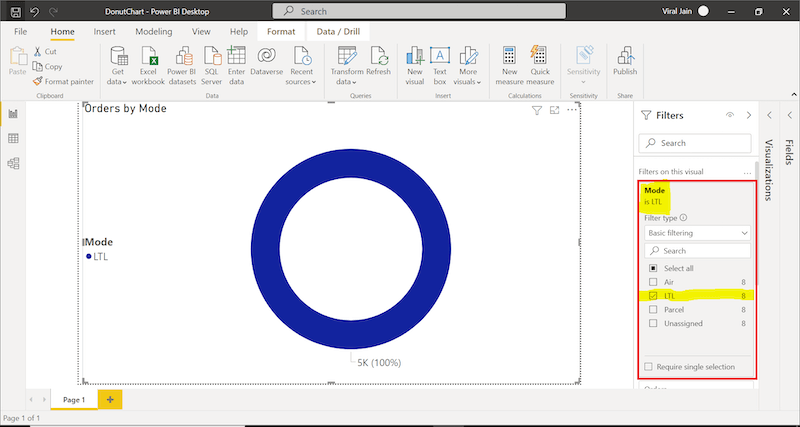Open the Dataverse connector
Screen dimensions: 800x427
[266, 61]
